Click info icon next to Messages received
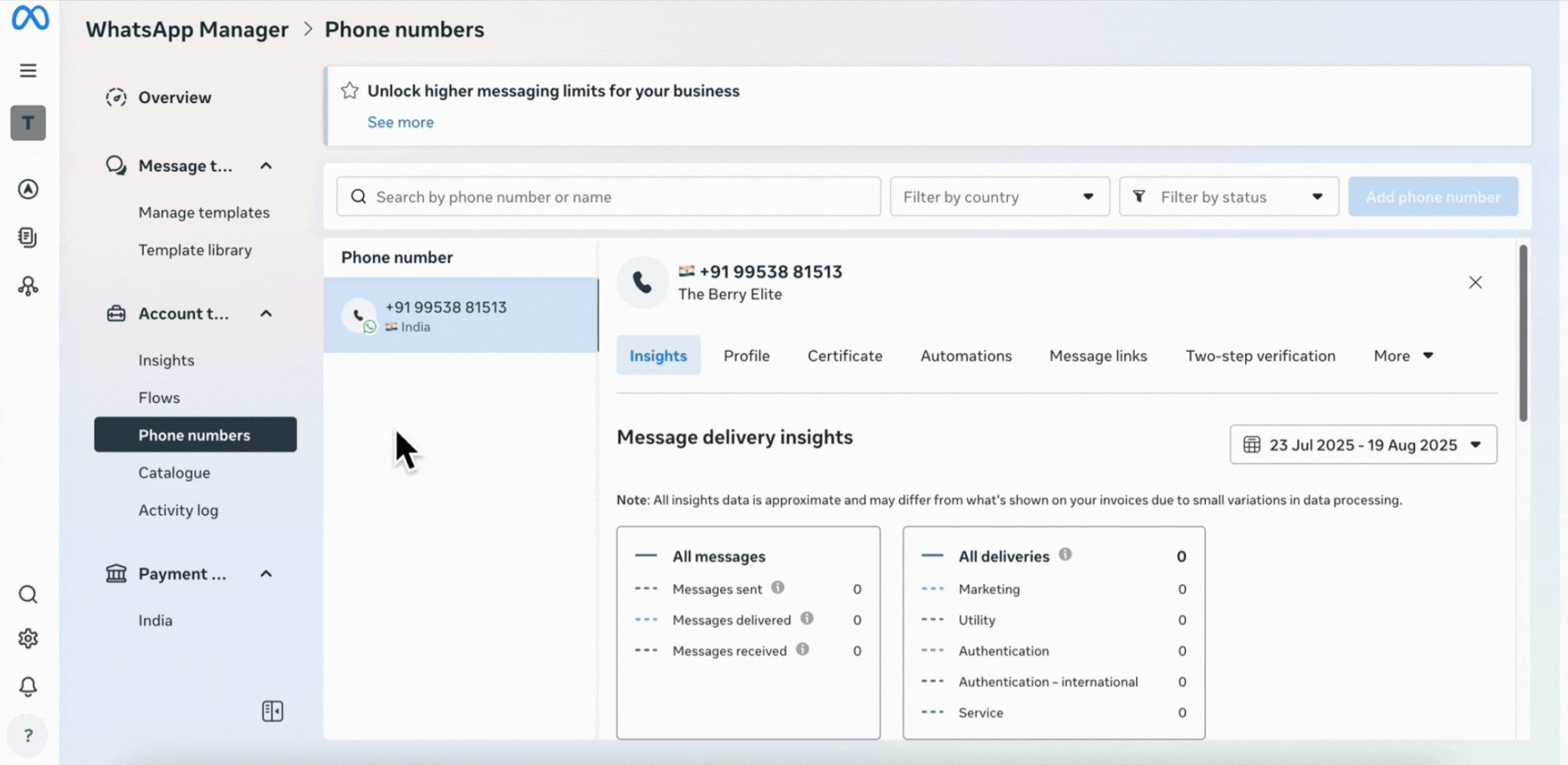This screenshot has height=765, width=1568. coord(803,650)
